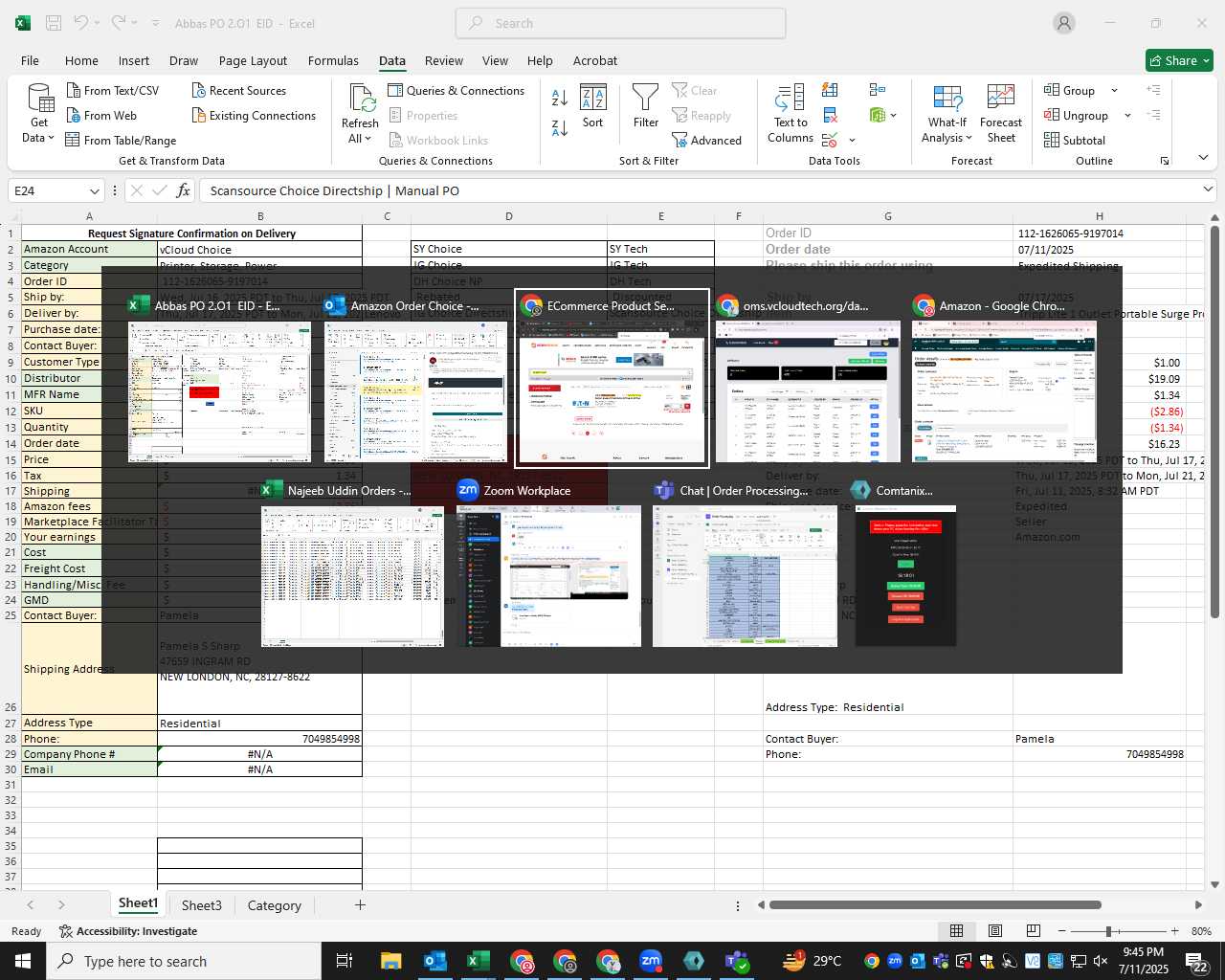Save the workbook from title bar
The width and height of the screenshot is (1225, 980).
[x=54, y=23]
